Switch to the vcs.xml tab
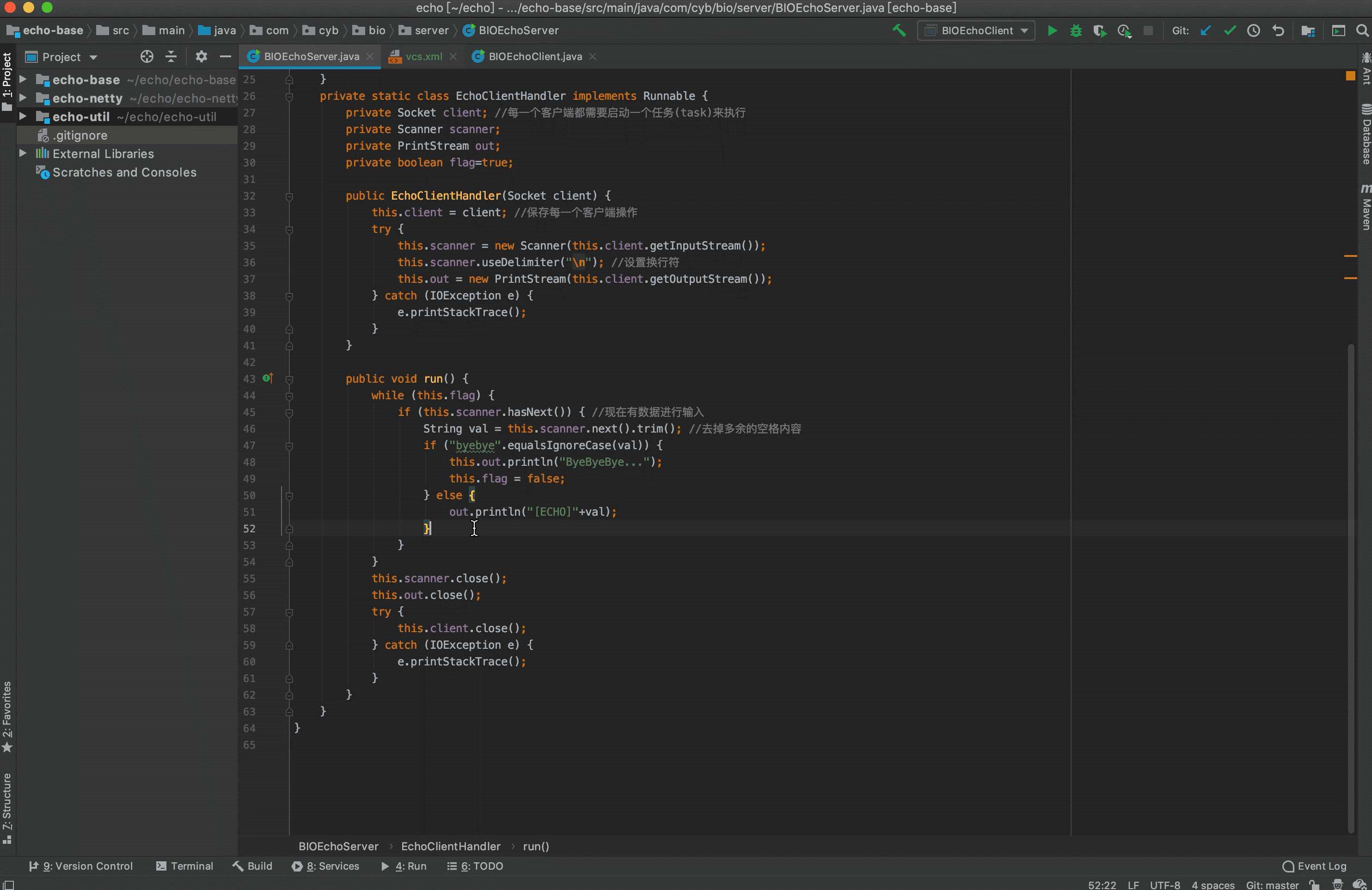This screenshot has height=890, width=1372. tap(423, 56)
